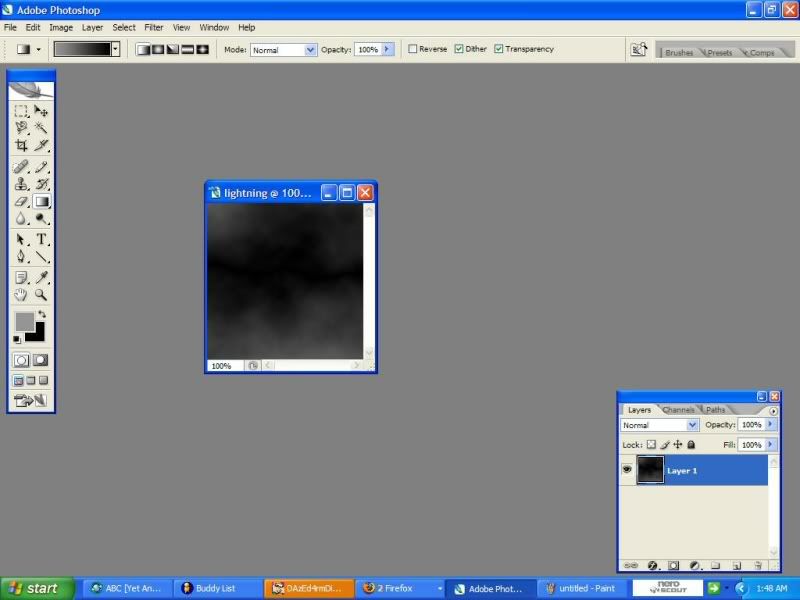Select the Type tool

click(x=41, y=239)
